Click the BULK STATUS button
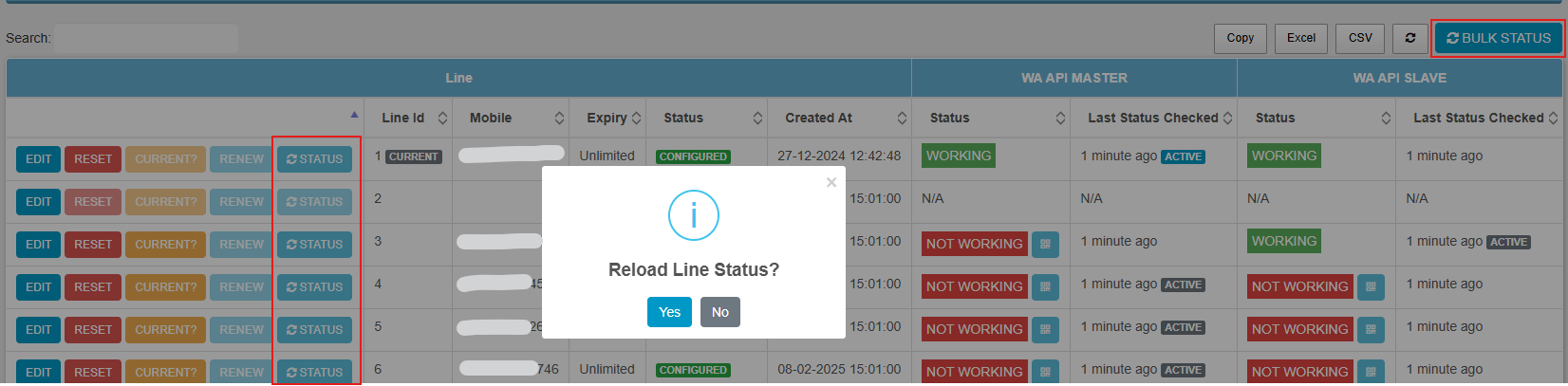The width and height of the screenshot is (1568, 386). tap(1498, 38)
